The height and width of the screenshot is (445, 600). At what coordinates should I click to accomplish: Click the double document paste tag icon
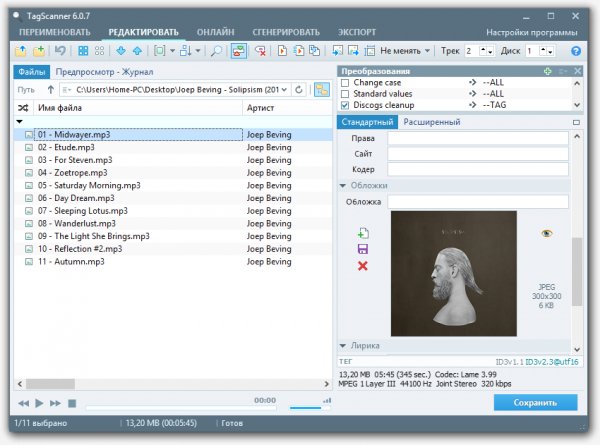pos(298,51)
